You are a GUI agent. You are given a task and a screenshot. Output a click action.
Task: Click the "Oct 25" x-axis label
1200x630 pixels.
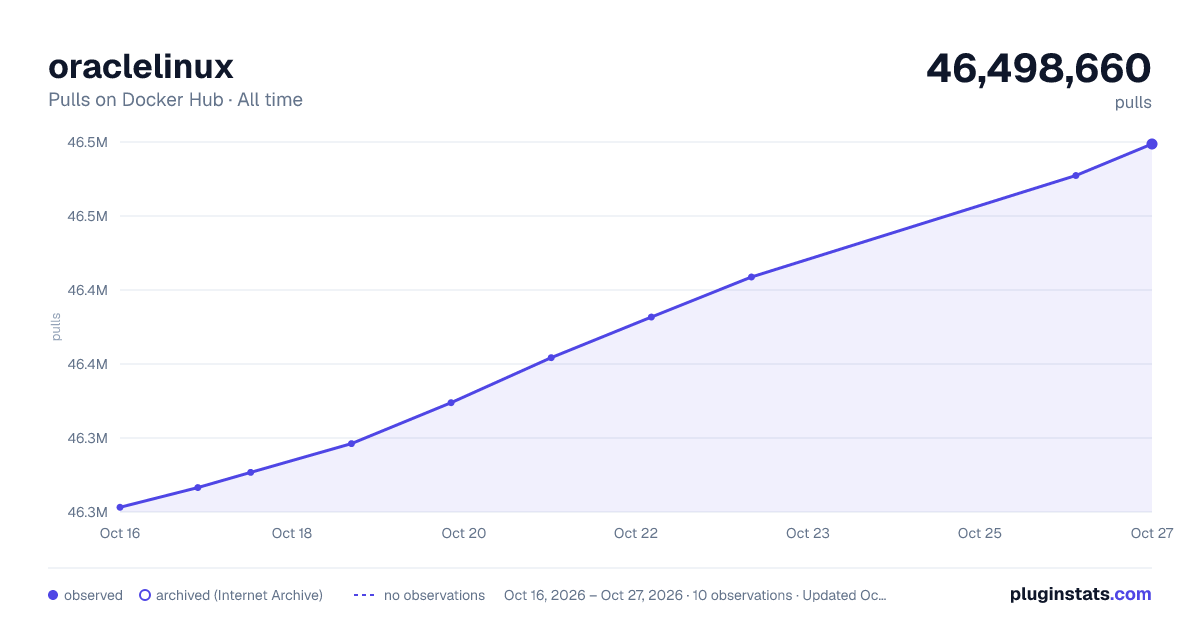pyautogui.click(x=980, y=533)
